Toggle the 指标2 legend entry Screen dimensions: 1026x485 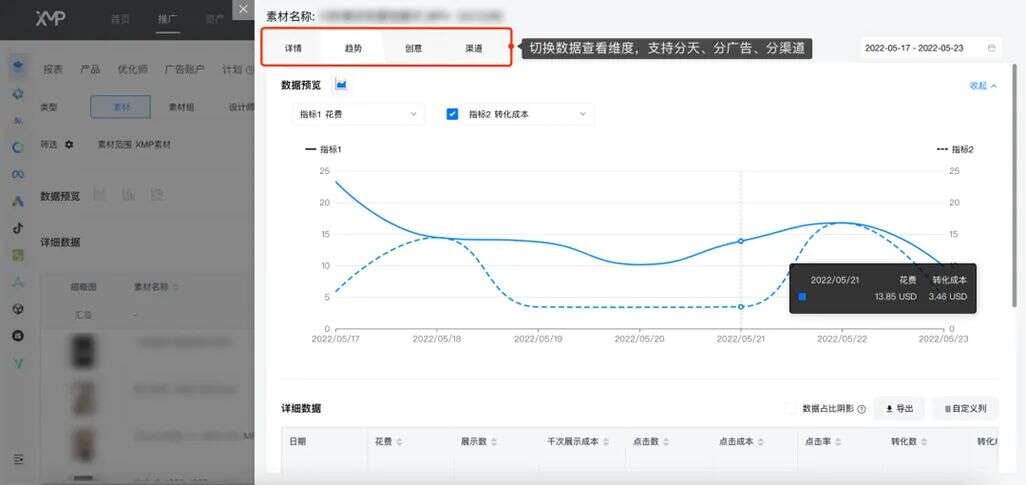coord(955,150)
